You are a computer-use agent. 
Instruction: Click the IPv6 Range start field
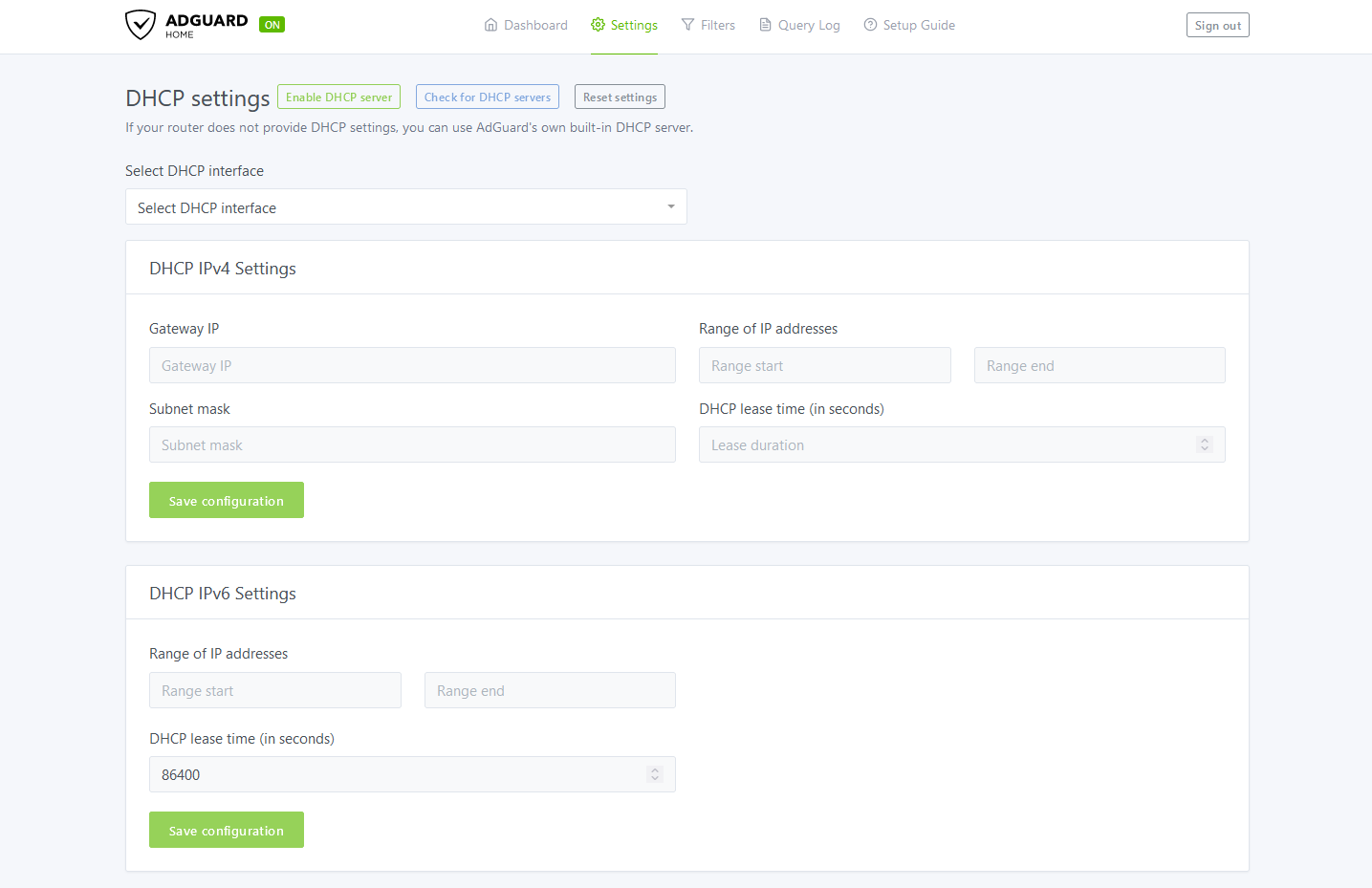(274, 690)
